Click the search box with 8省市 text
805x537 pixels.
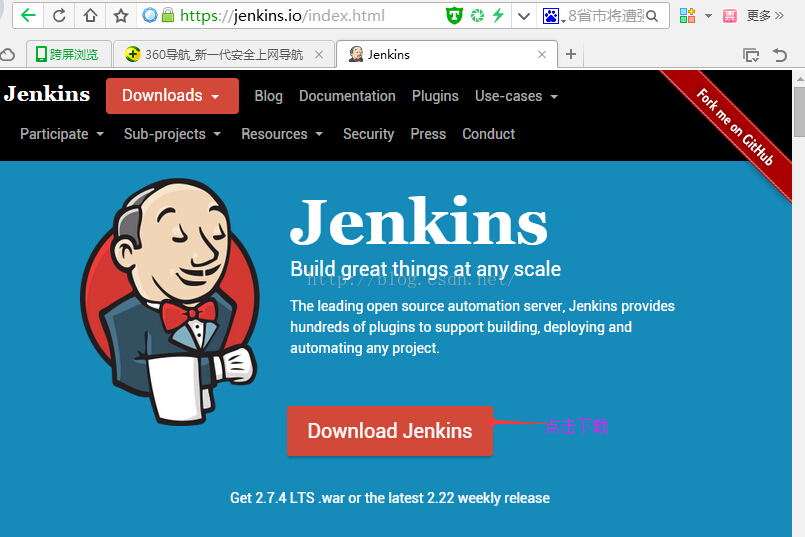tap(606, 16)
